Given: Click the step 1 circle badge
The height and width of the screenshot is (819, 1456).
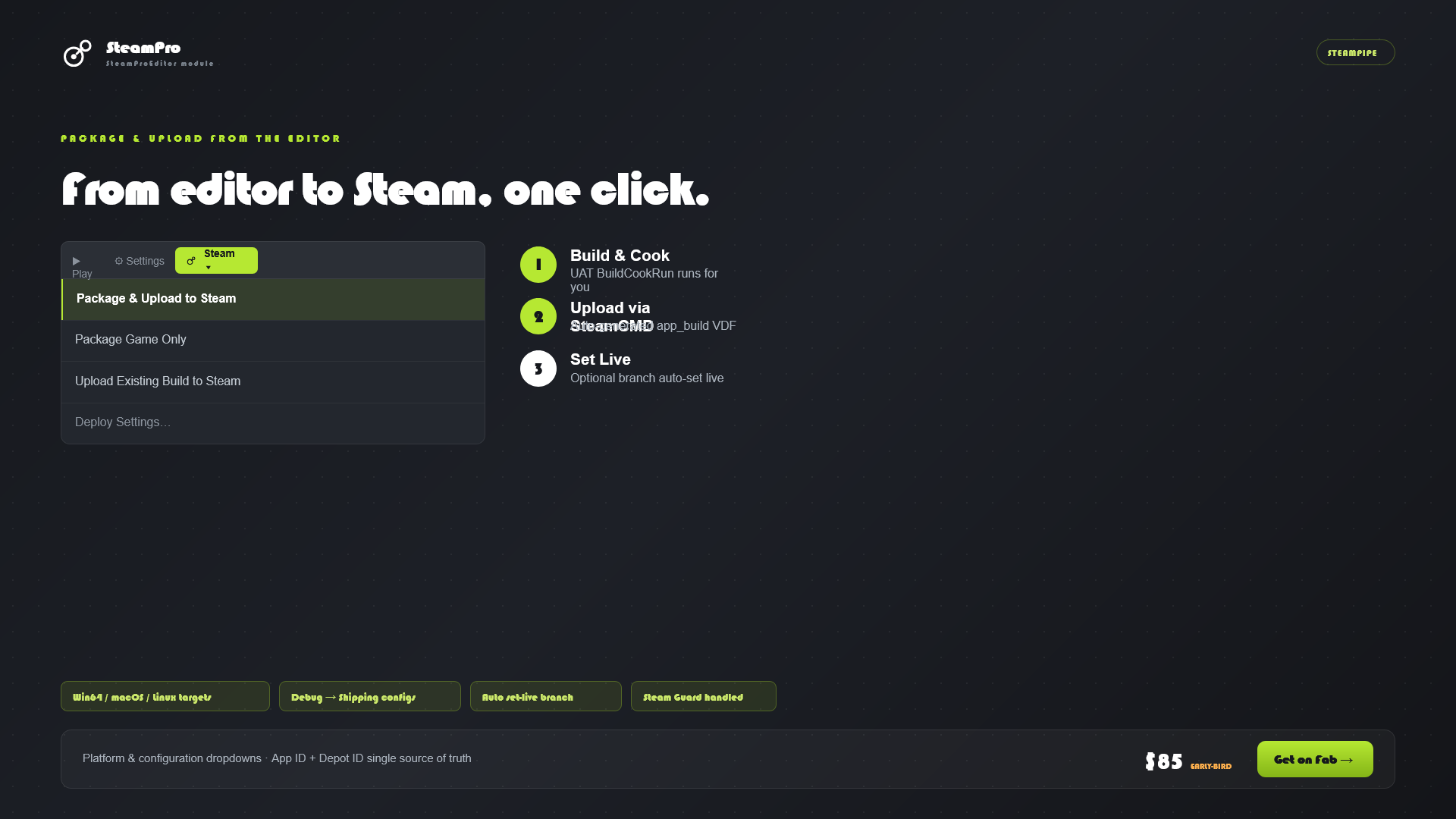Looking at the screenshot, I should 538,265.
